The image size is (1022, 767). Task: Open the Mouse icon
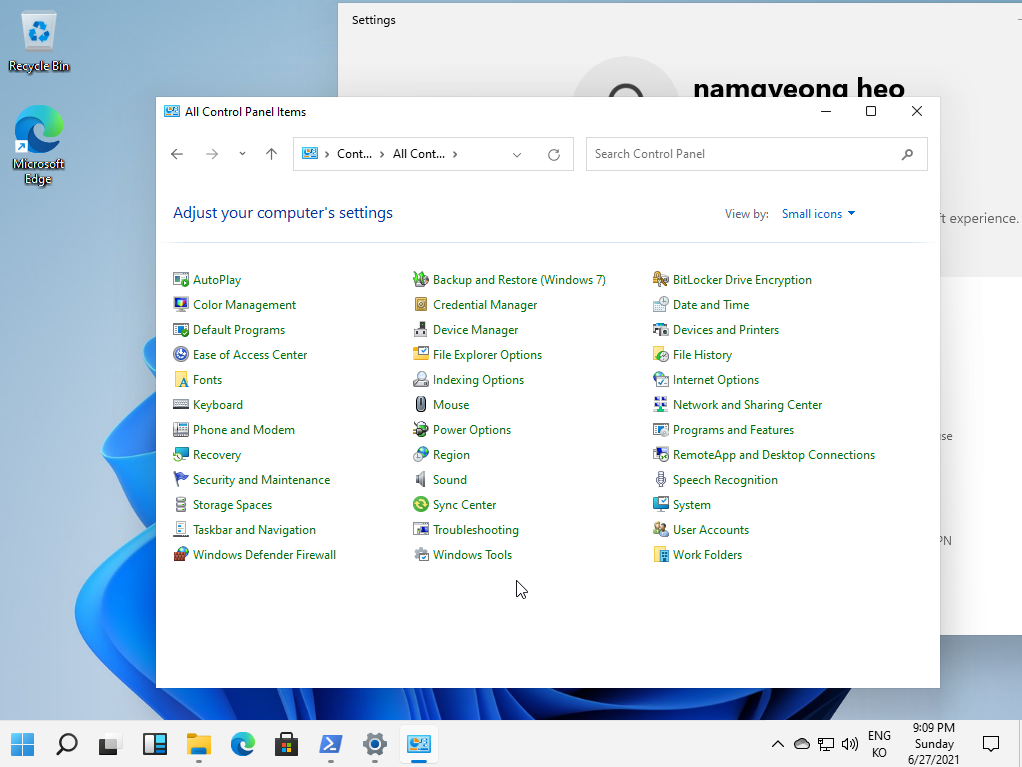[x=421, y=405]
